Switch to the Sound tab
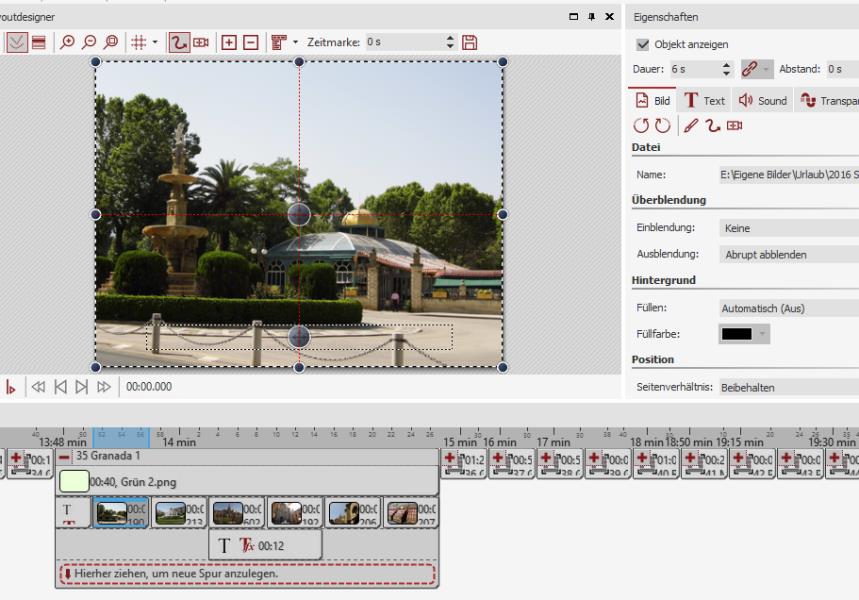The image size is (859, 600). tap(762, 101)
